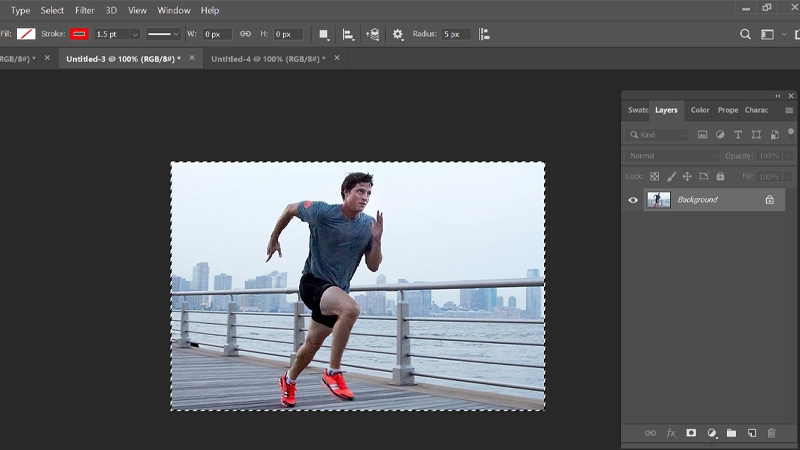Switch to the Properties panel tab
Viewport: 800px width, 450px height.
click(728, 110)
